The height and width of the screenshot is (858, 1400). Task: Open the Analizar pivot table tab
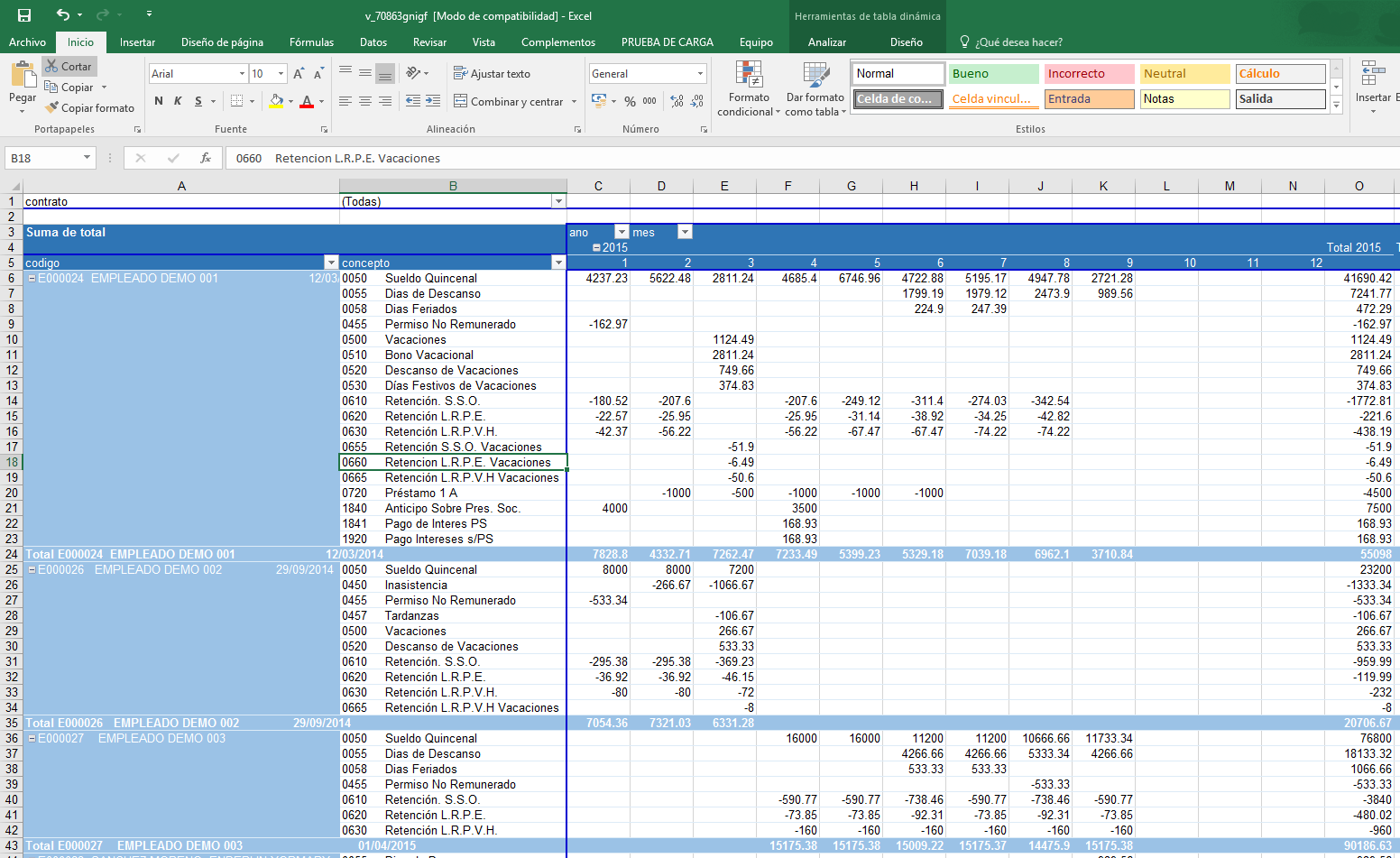(827, 42)
